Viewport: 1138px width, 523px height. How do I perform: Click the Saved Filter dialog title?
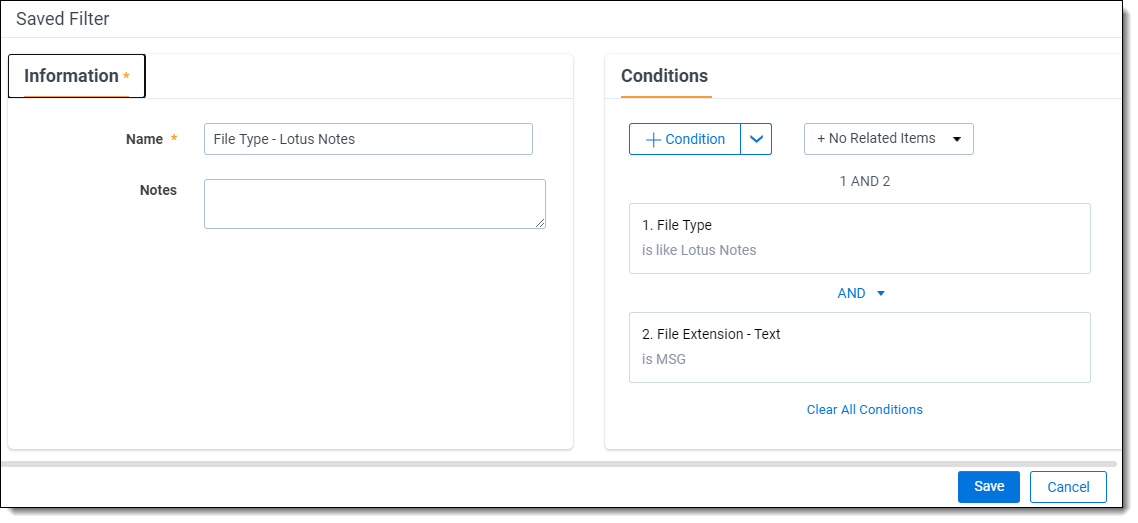point(63,19)
